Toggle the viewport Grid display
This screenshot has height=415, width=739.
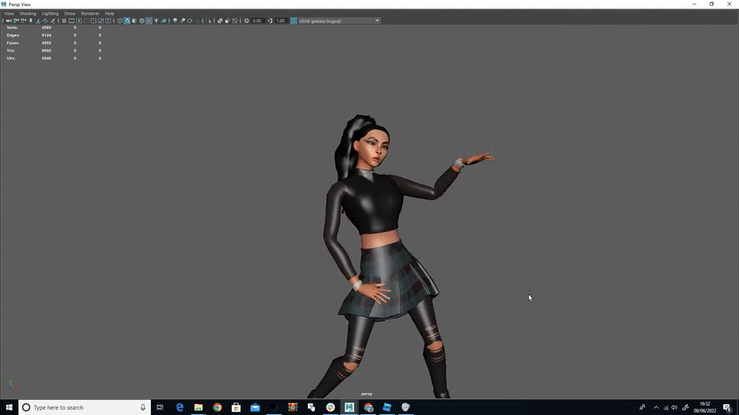click(x=64, y=21)
